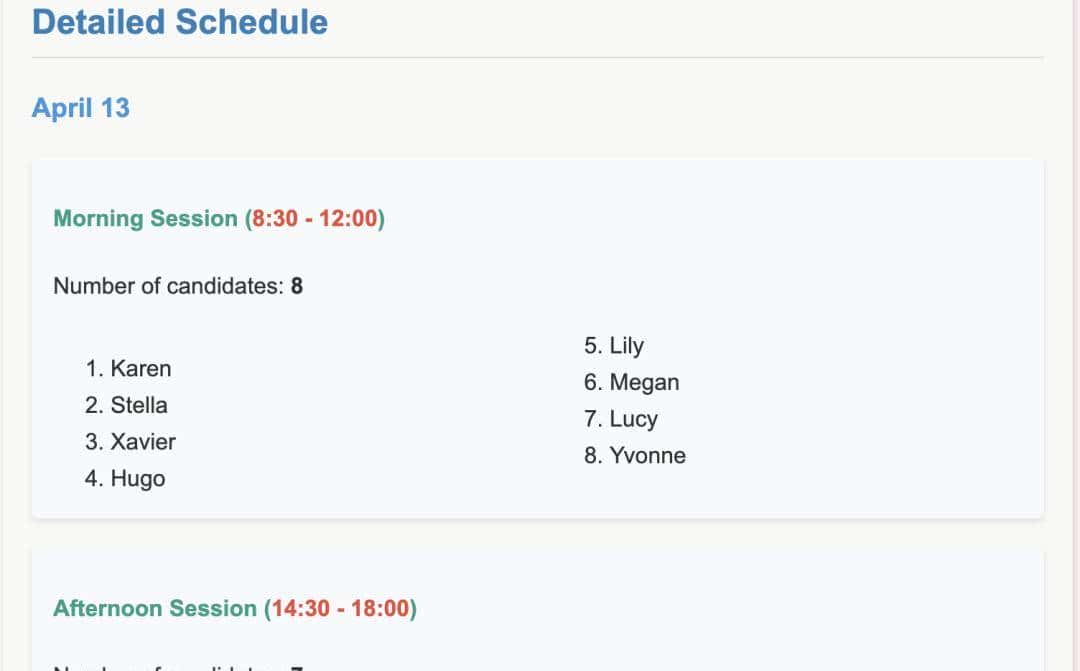Click the bold candidate count 8
Image resolution: width=1080 pixels, height=671 pixels.
297,286
